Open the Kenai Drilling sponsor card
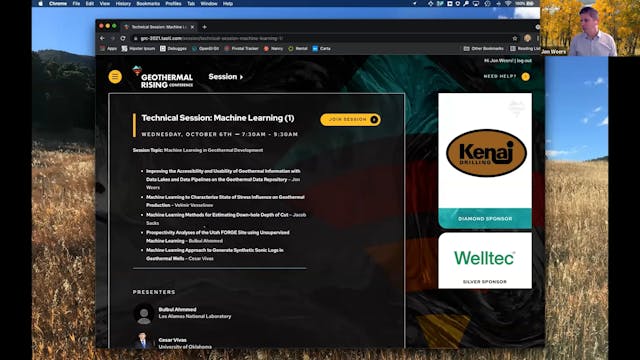This screenshot has width=640, height=360. pos(485,161)
